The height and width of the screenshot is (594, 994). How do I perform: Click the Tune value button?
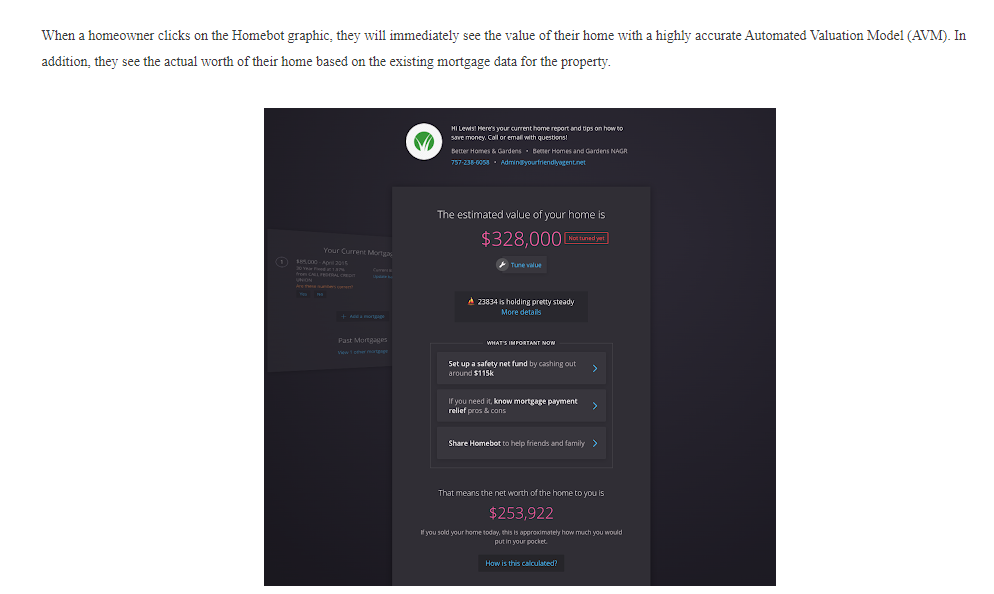(520, 265)
